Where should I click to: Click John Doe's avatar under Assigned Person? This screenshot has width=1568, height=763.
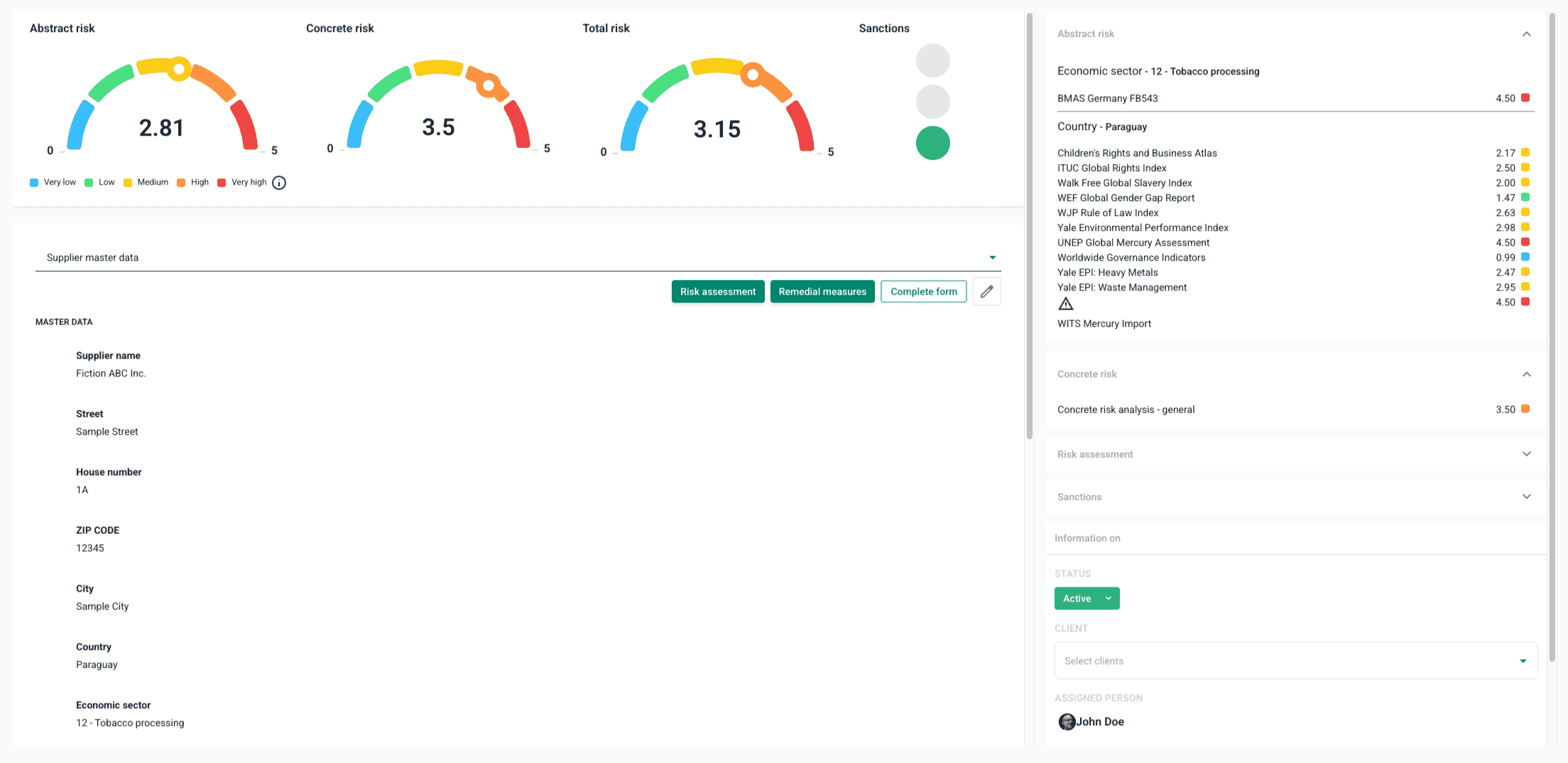(x=1067, y=722)
